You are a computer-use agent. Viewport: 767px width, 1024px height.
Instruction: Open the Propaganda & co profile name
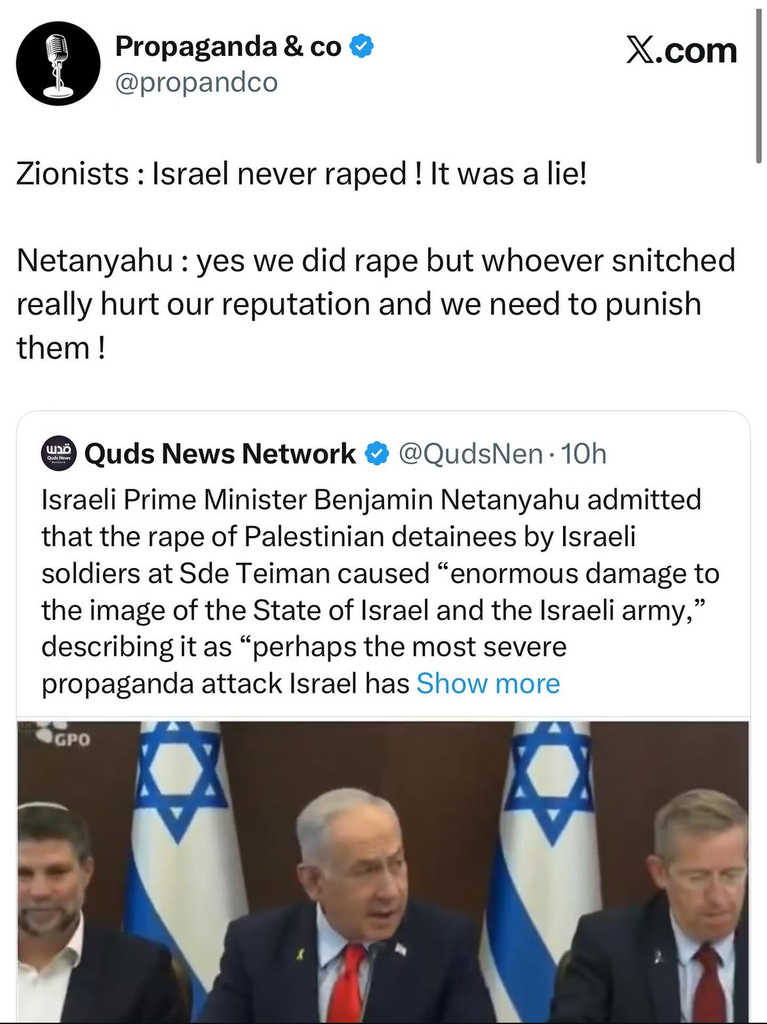(228, 46)
